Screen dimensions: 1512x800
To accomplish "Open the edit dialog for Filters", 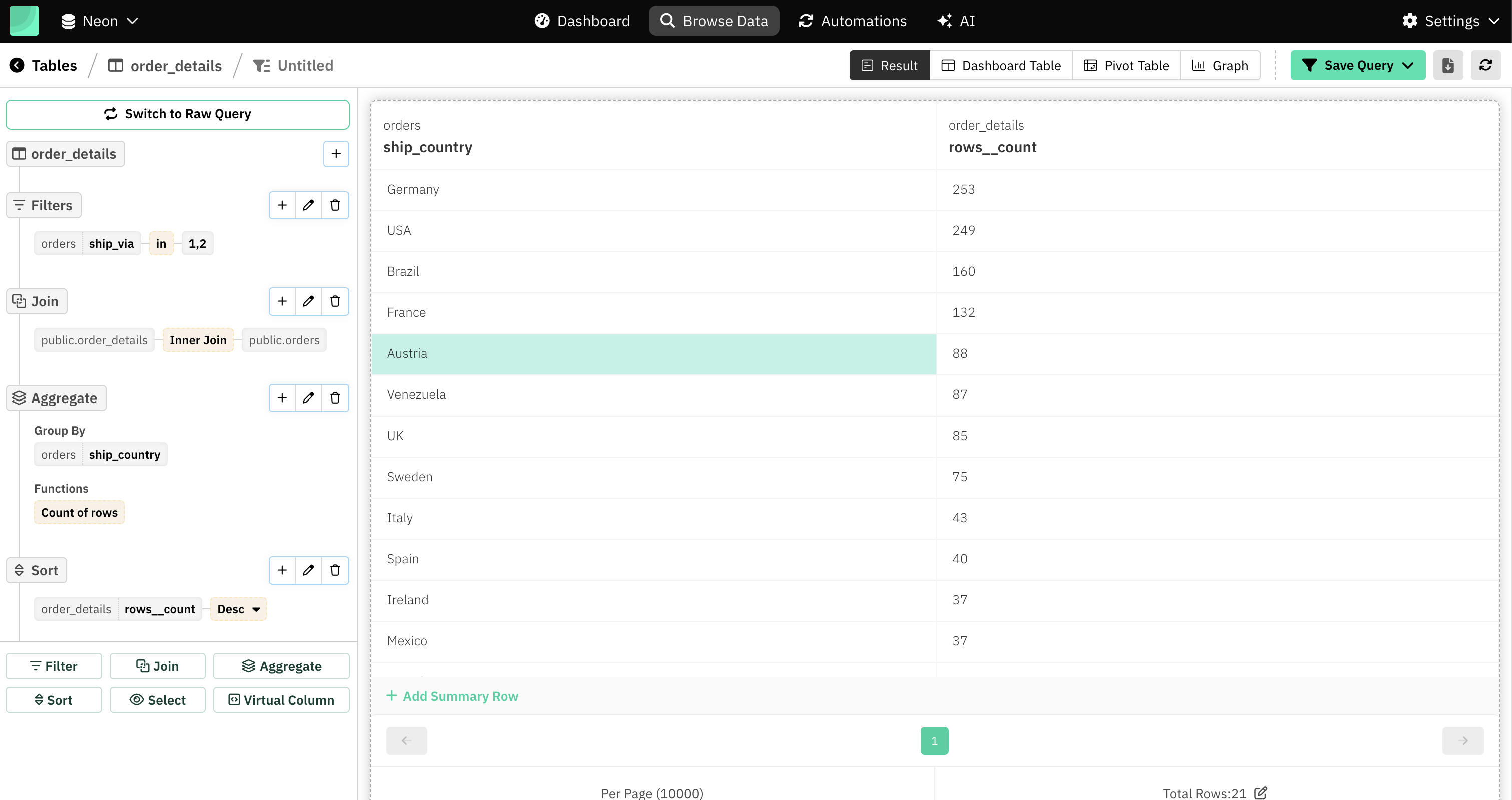I will pyautogui.click(x=308, y=205).
